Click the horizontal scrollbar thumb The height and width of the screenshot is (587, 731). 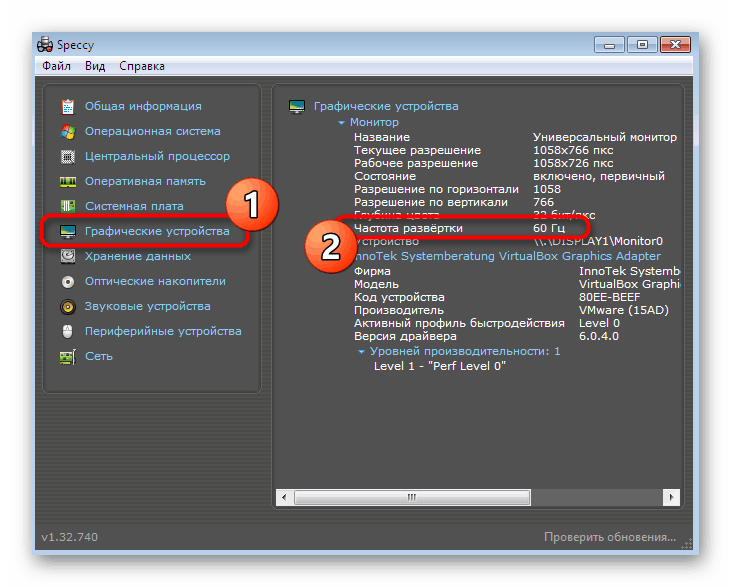pos(412,497)
